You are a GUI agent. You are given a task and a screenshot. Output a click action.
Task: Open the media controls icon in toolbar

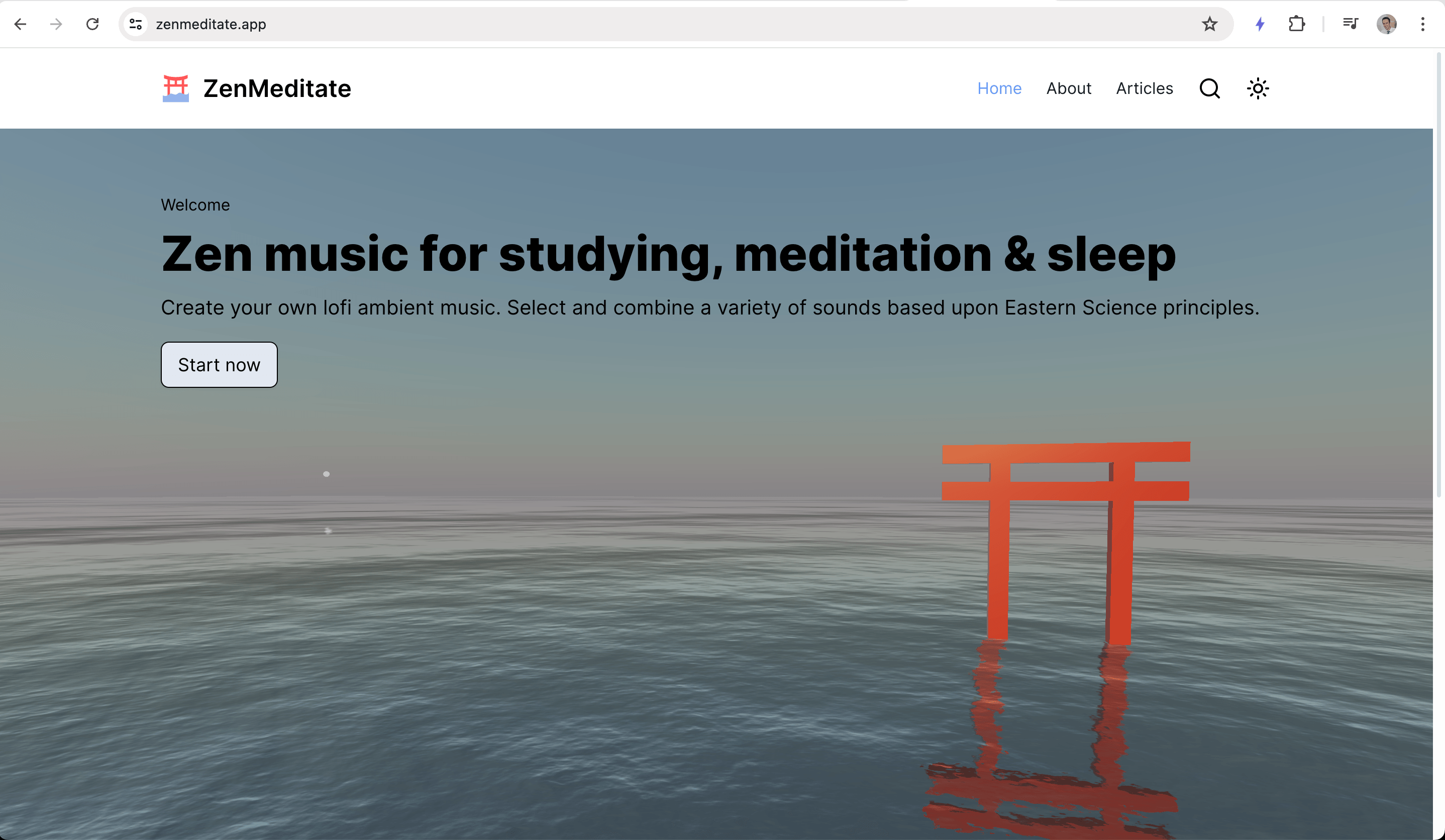tap(1350, 24)
